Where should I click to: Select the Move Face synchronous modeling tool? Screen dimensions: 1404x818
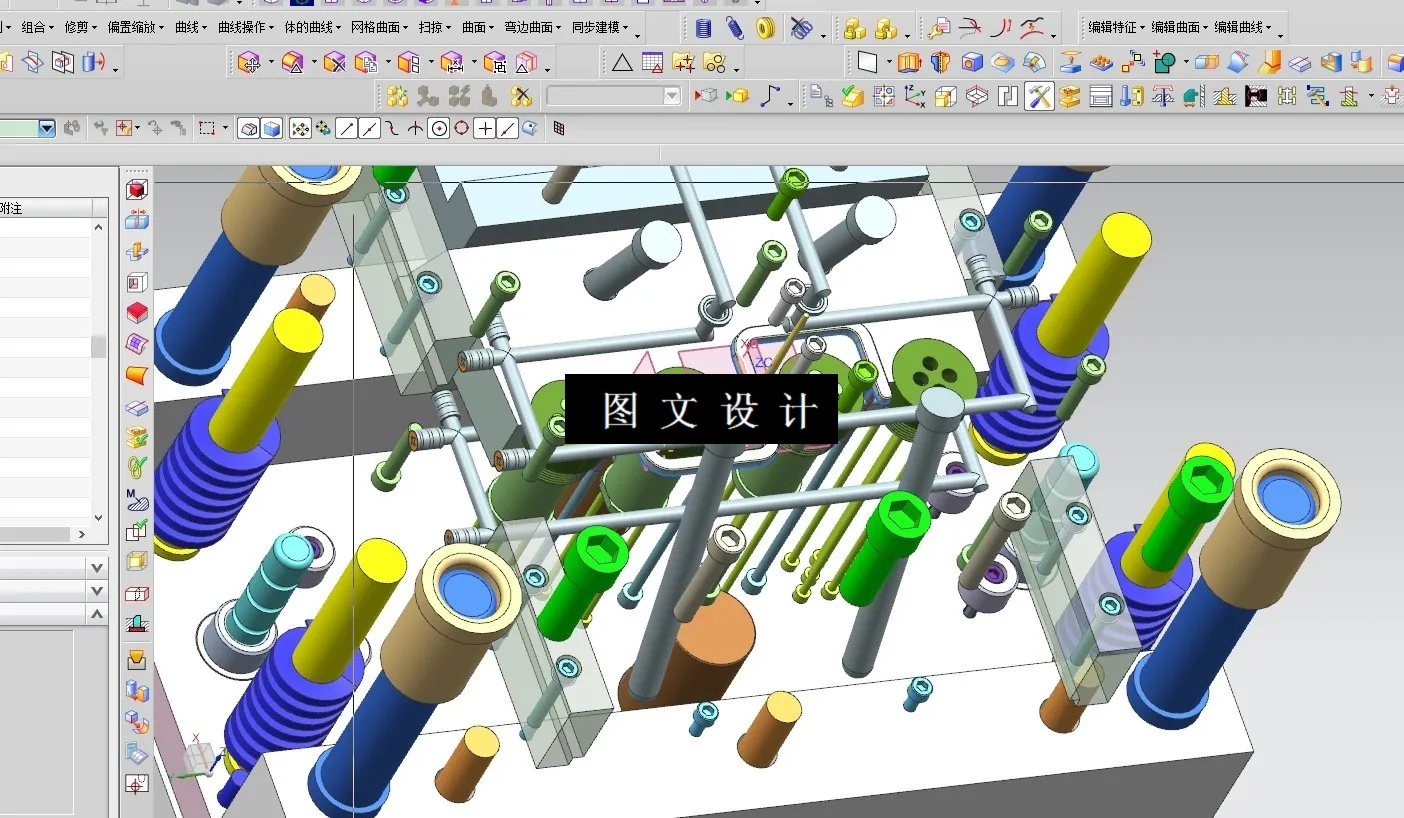point(250,62)
